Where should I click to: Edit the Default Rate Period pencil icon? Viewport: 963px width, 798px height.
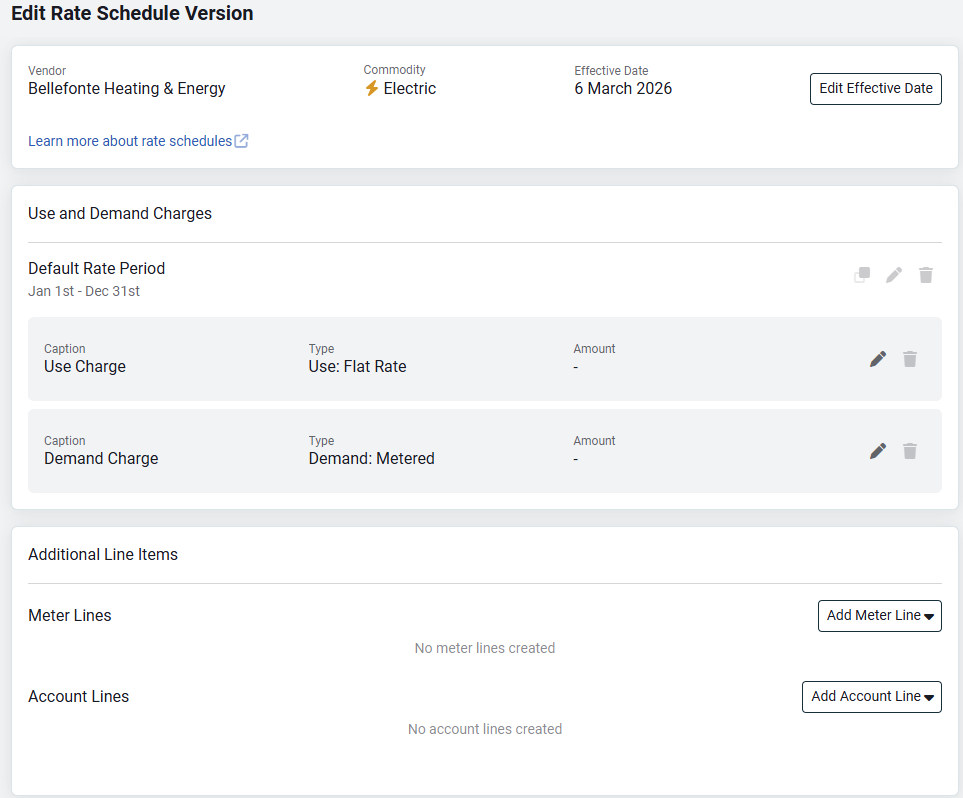(894, 275)
